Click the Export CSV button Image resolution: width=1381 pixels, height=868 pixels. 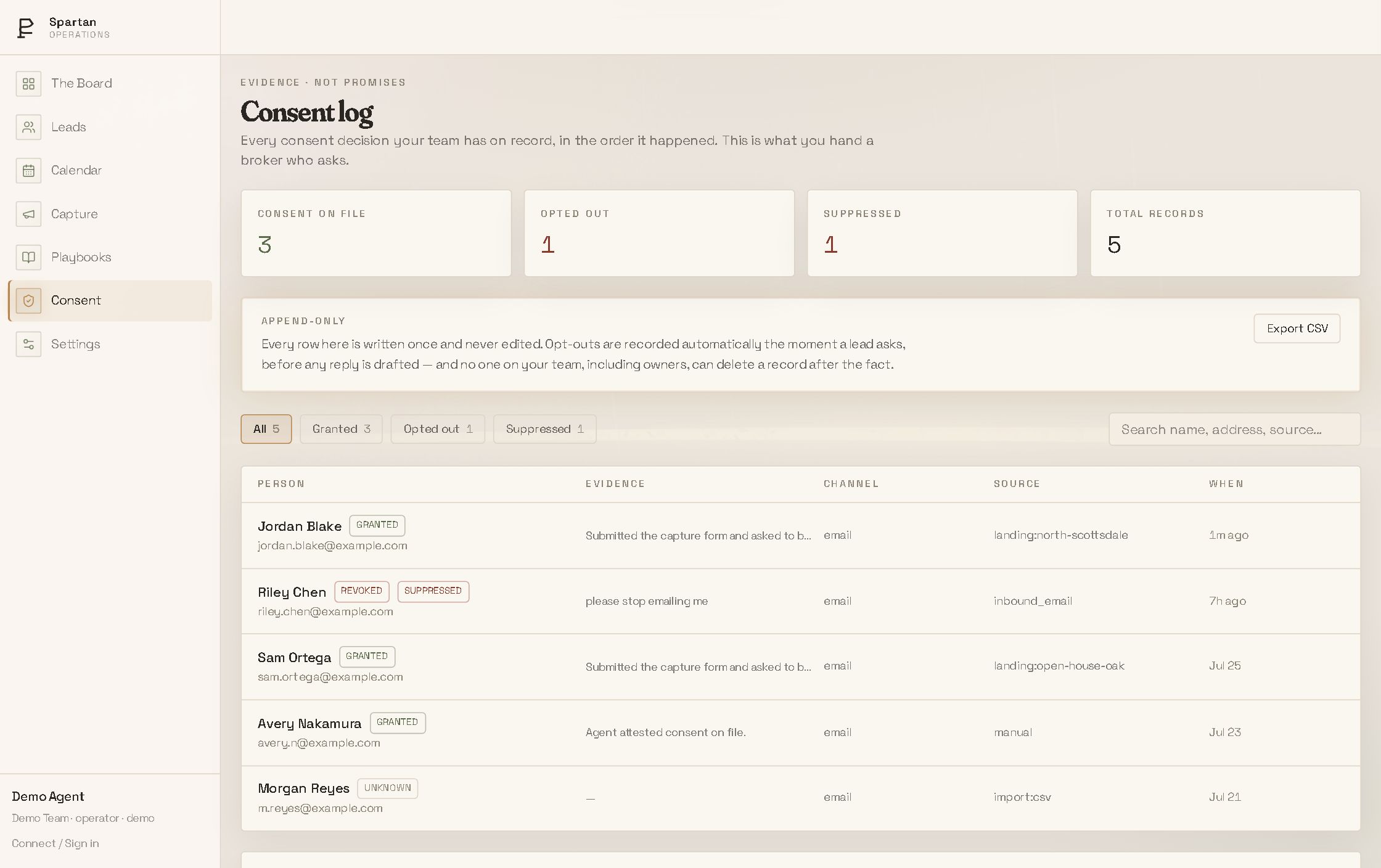[x=1297, y=329]
